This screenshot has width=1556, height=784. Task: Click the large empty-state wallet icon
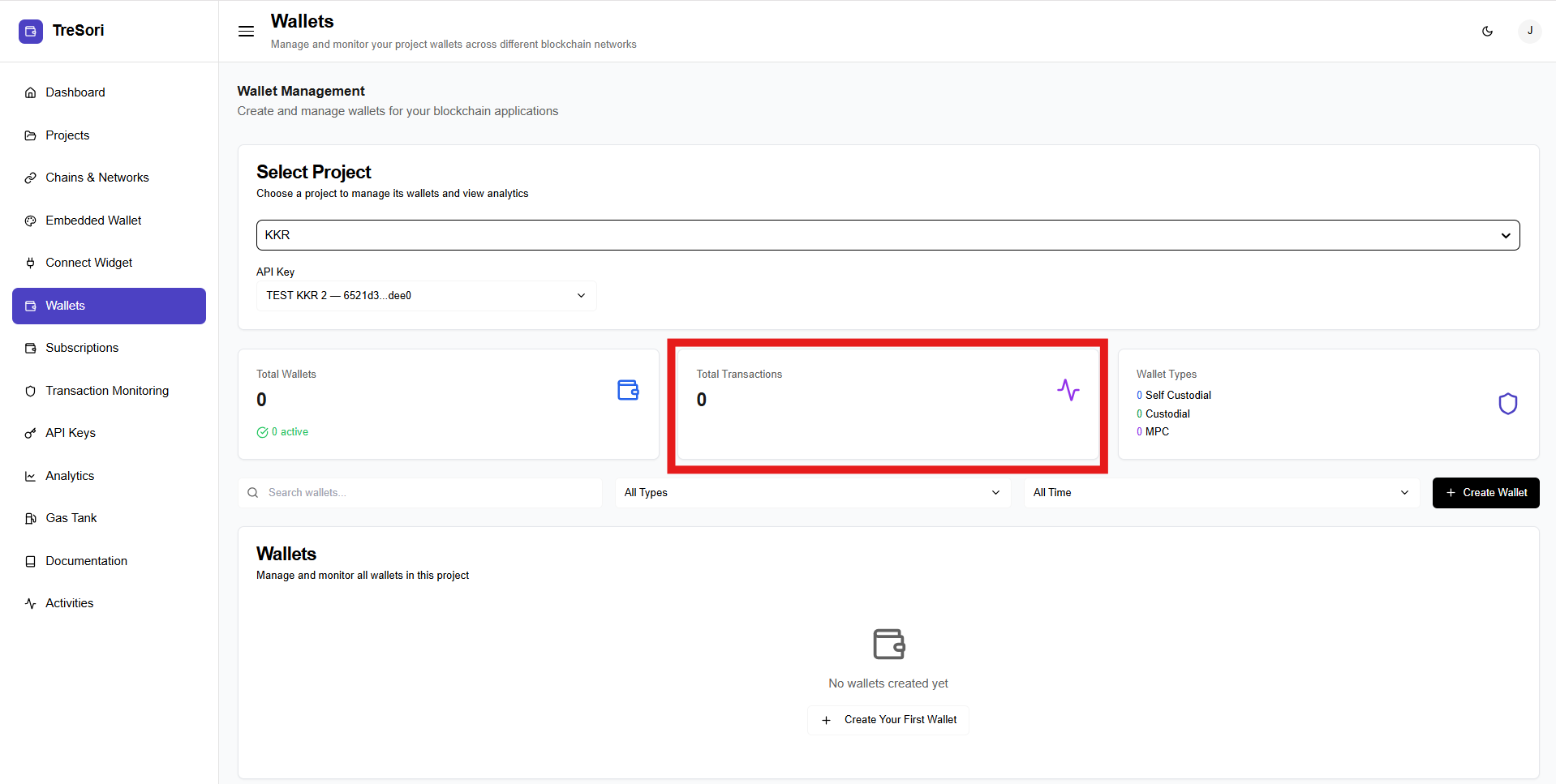888,644
